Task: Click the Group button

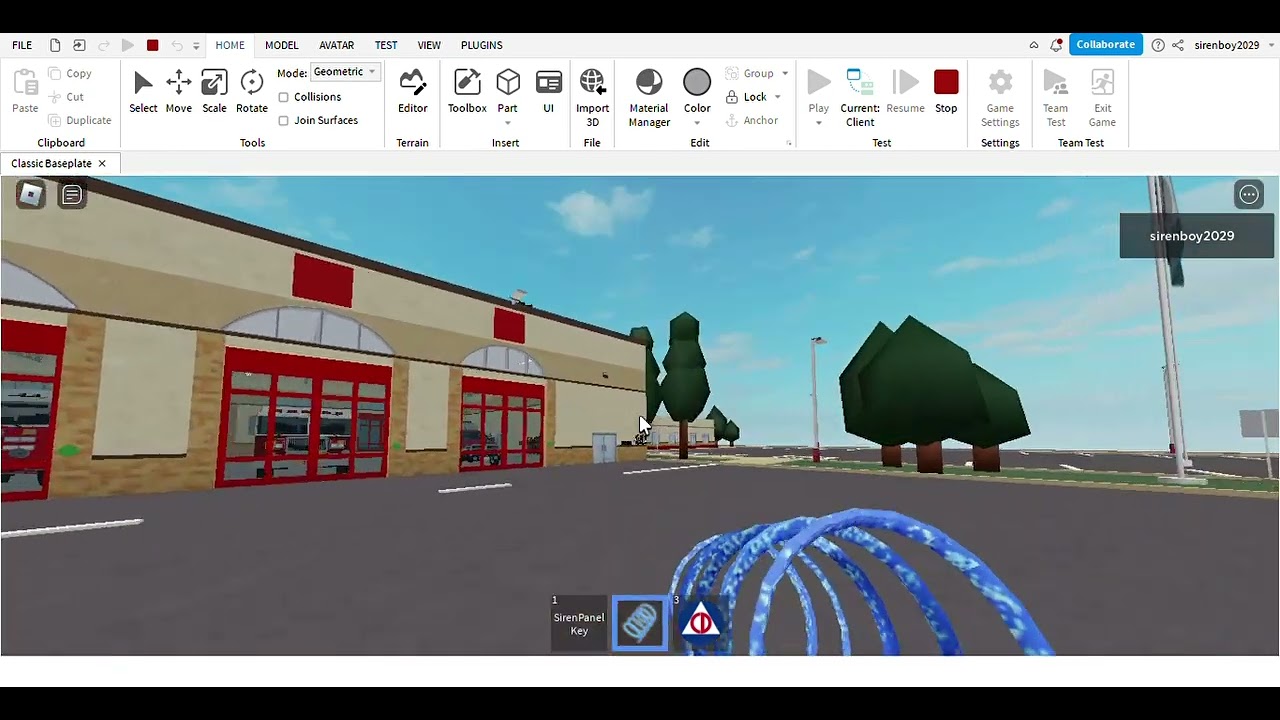Action: (750, 74)
